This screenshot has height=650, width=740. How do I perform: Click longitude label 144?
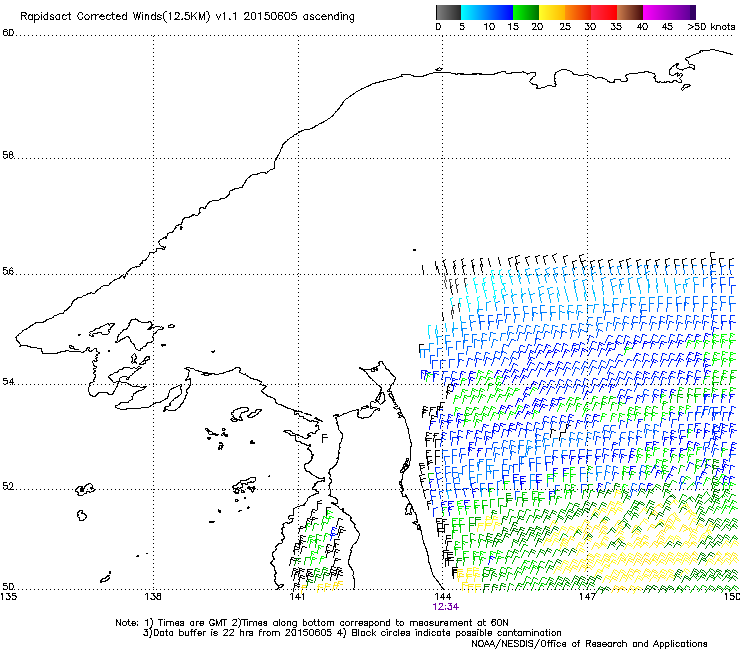pyautogui.click(x=443, y=597)
